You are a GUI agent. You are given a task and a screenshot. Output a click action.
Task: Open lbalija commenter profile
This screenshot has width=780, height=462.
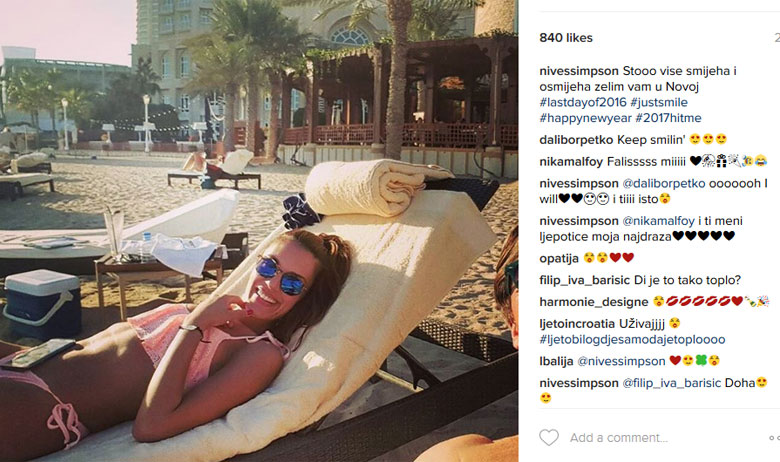556,362
